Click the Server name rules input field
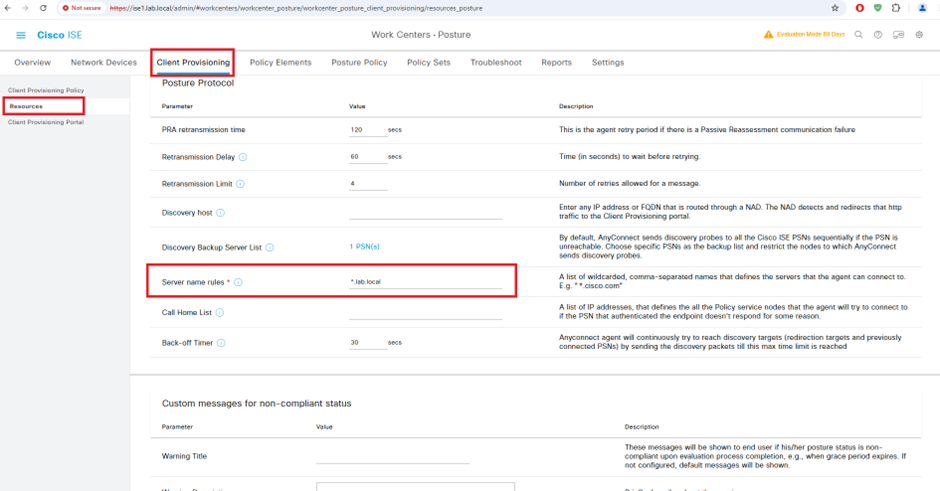This screenshot has width=940, height=491. point(425,282)
